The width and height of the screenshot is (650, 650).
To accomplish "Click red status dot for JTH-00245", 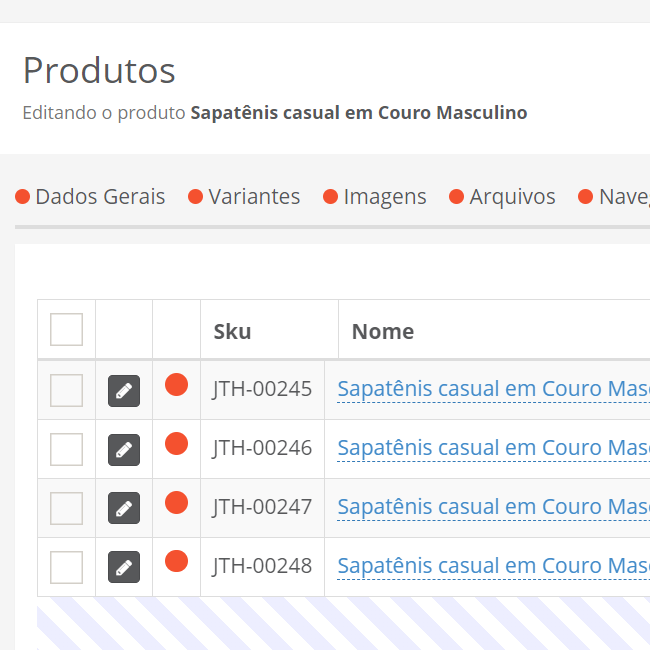I will click(176, 385).
